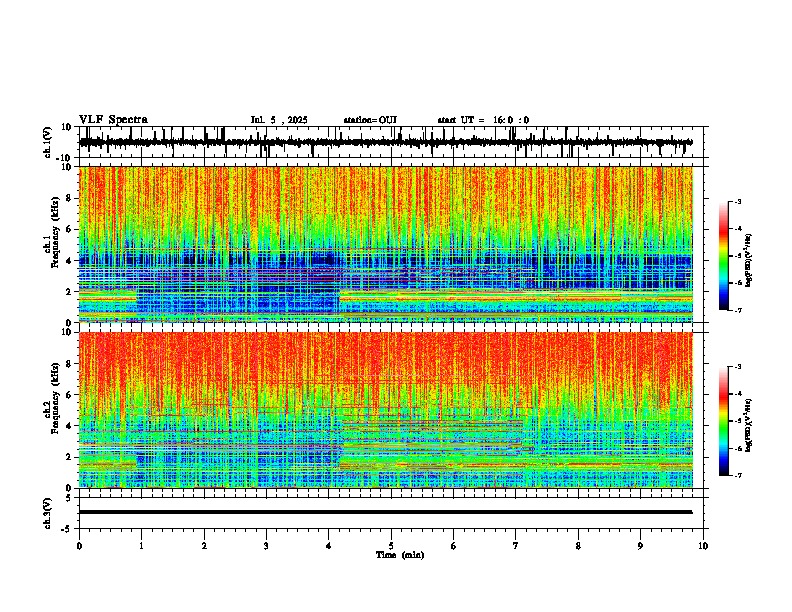Click inside the ch.1 voltage waveform panel
The height and width of the screenshot is (612, 792).
pyautogui.click(x=393, y=142)
